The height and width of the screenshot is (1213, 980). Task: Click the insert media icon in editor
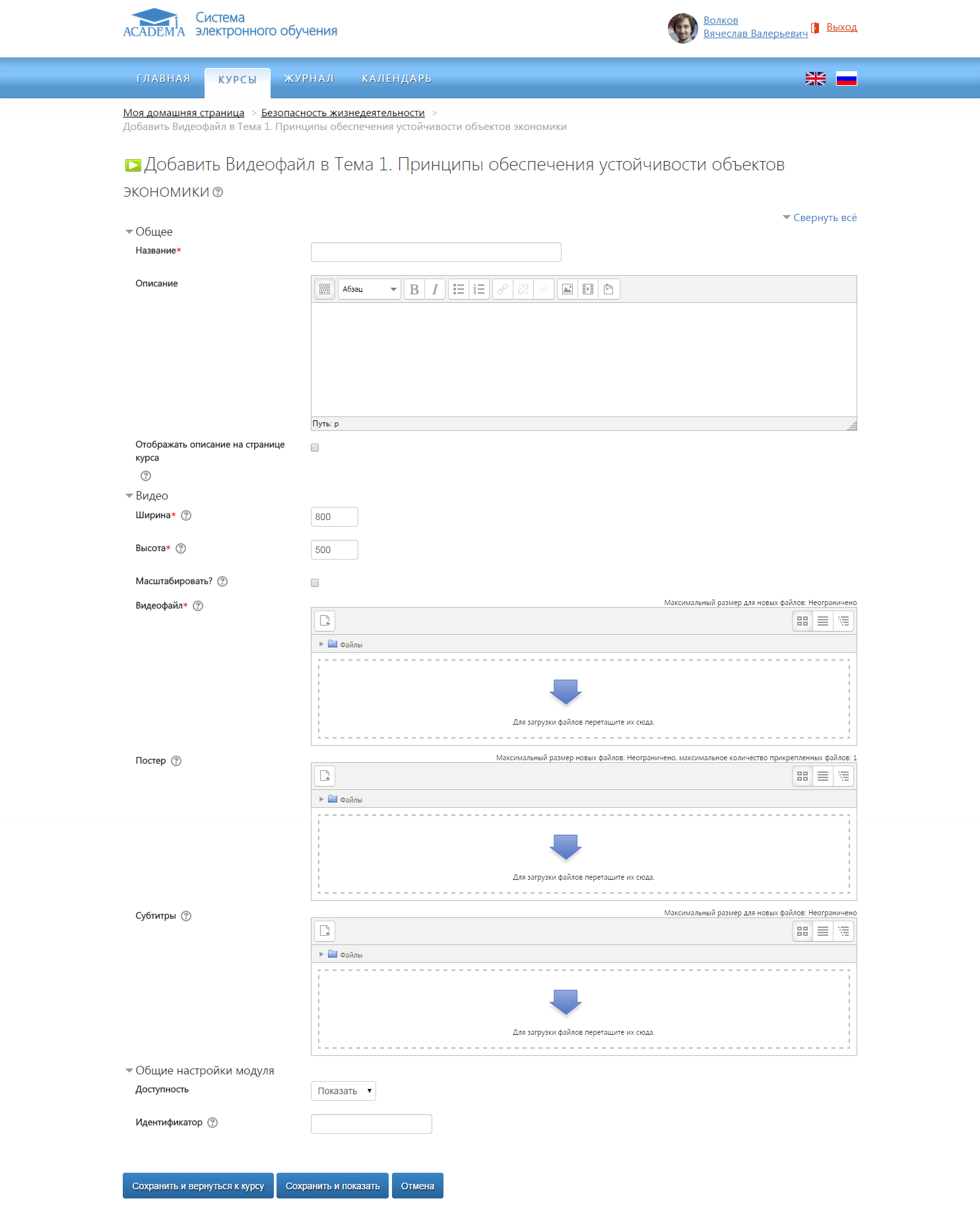pyautogui.click(x=588, y=289)
